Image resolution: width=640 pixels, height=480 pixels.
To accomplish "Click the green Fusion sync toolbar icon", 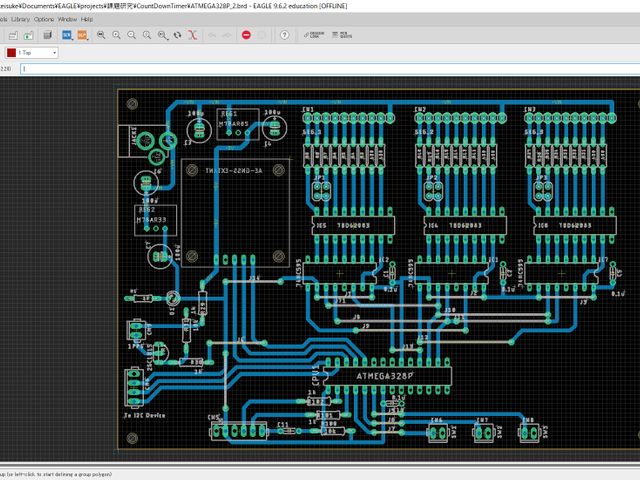I will [x=28, y=35].
